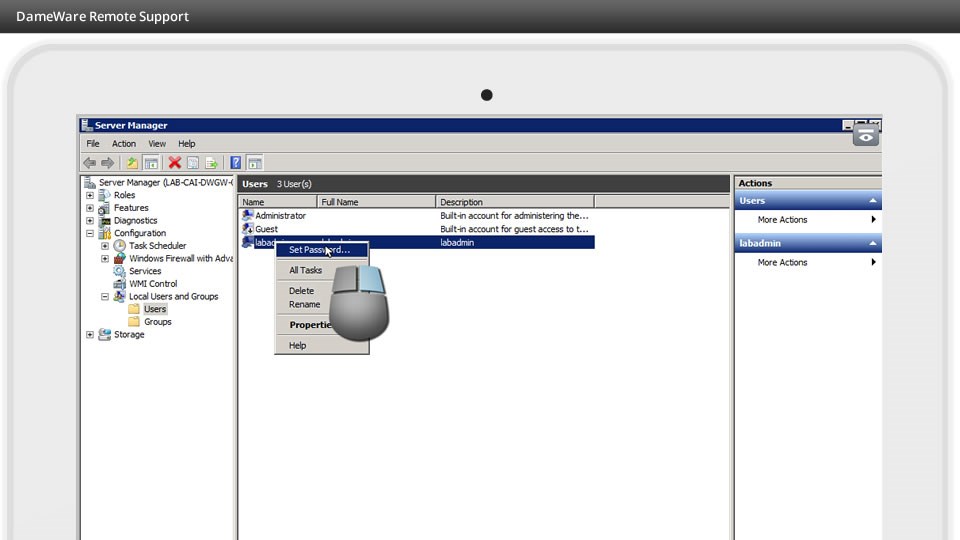
Task: Expand the Diagnostics tree node
Action: pos(90,220)
